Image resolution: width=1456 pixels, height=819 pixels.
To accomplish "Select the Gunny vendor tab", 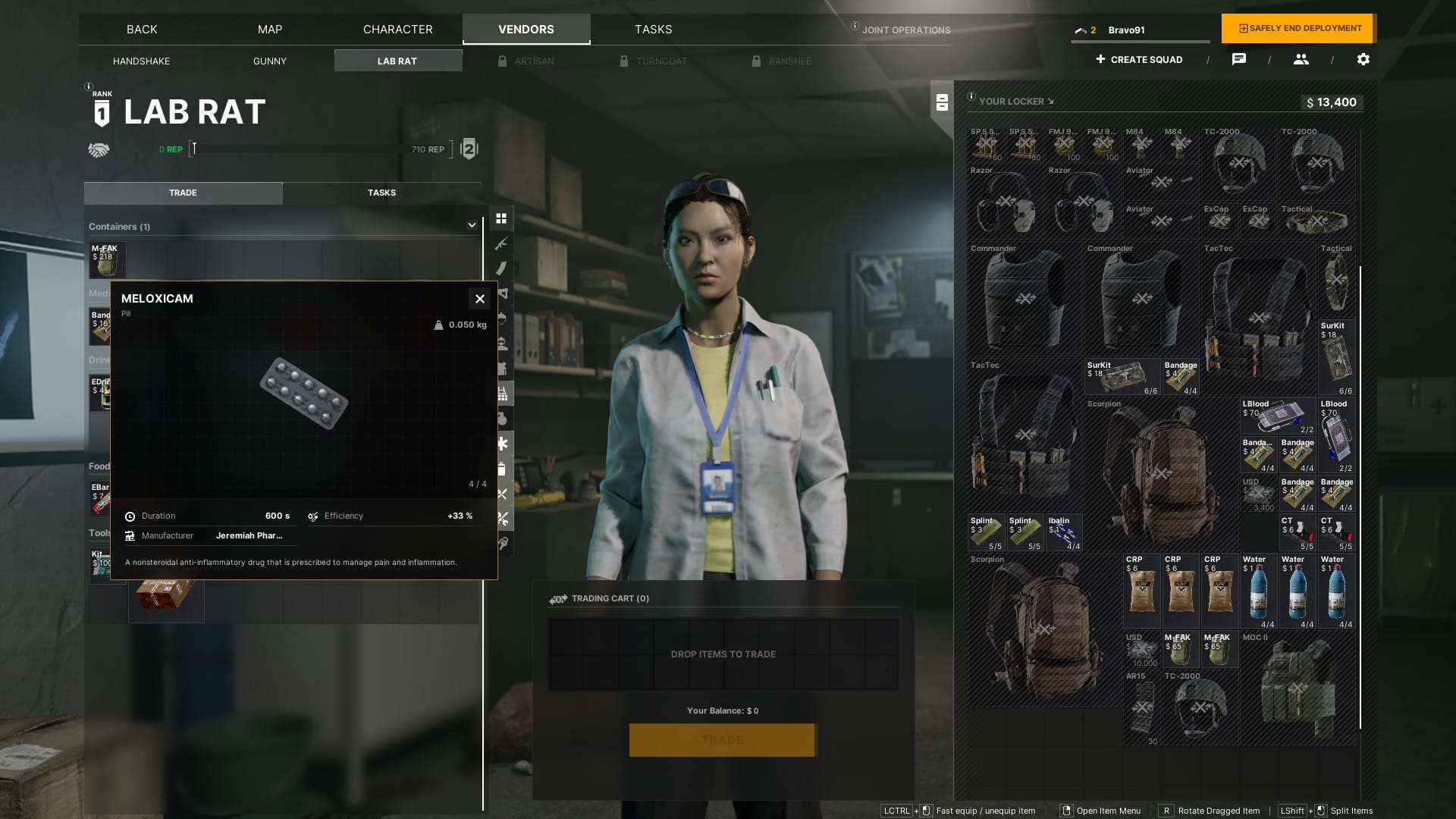I will tap(270, 61).
